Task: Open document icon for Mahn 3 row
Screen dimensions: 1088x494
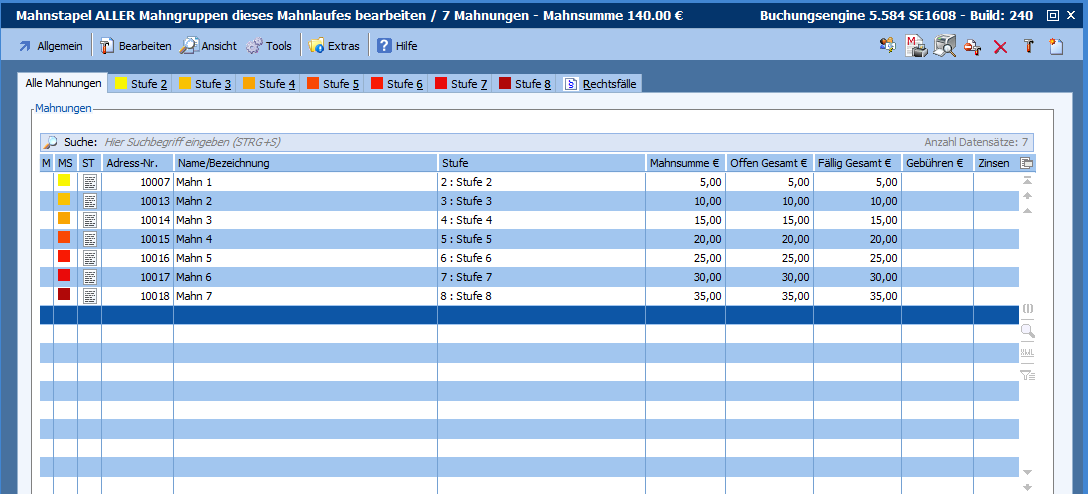Action: click(x=90, y=220)
